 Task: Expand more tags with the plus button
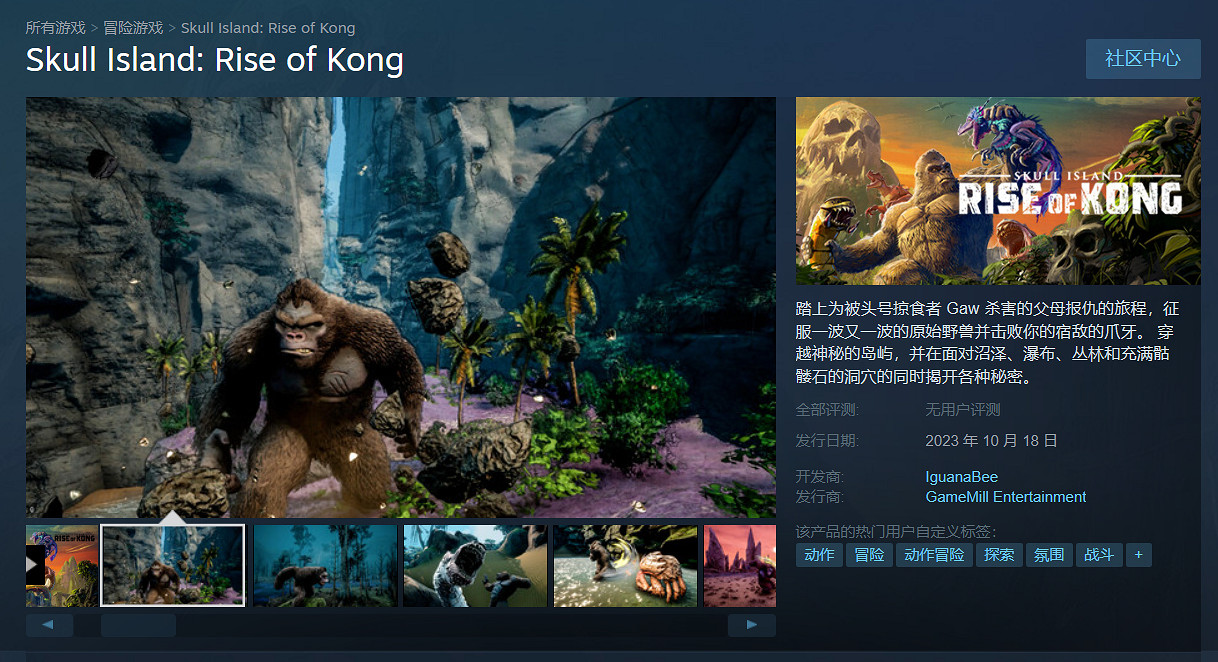pyautogui.click(x=1138, y=555)
